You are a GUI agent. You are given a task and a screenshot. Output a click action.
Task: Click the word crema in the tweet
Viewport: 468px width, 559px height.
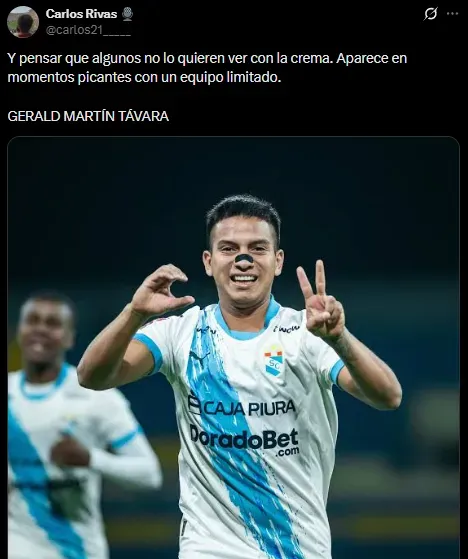point(312,58)
